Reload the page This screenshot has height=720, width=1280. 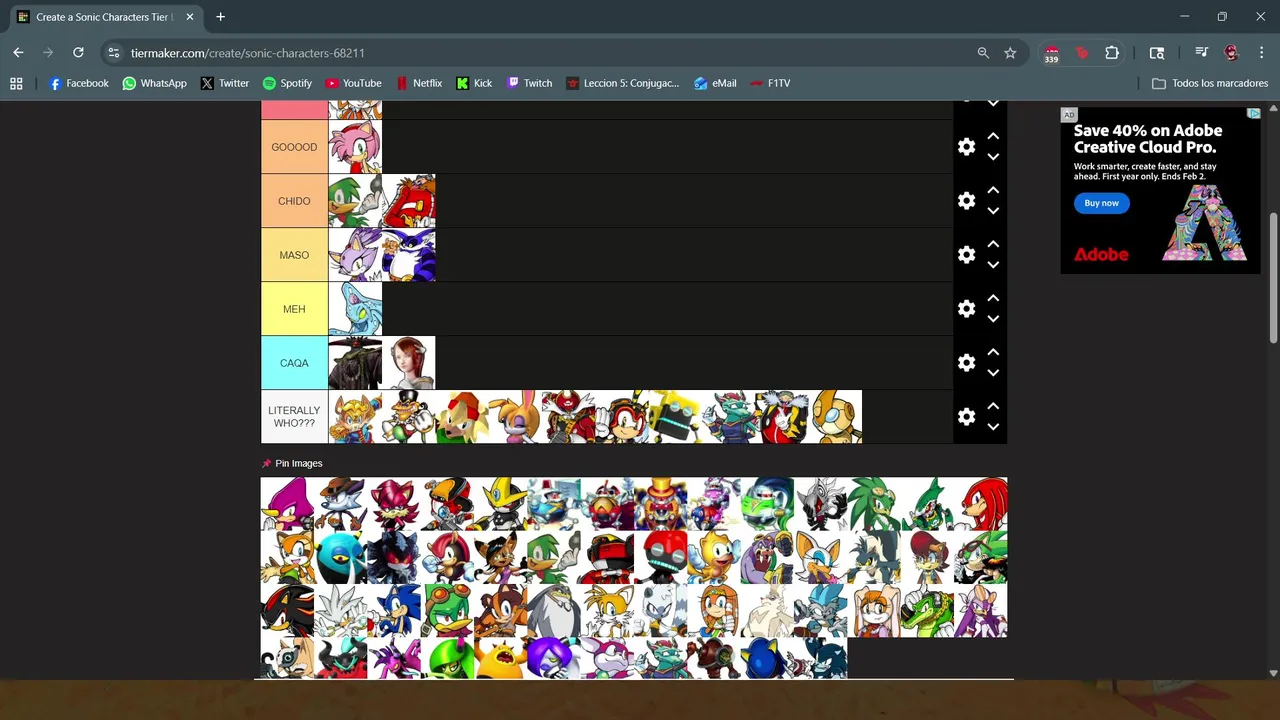[x=78, y=53]
